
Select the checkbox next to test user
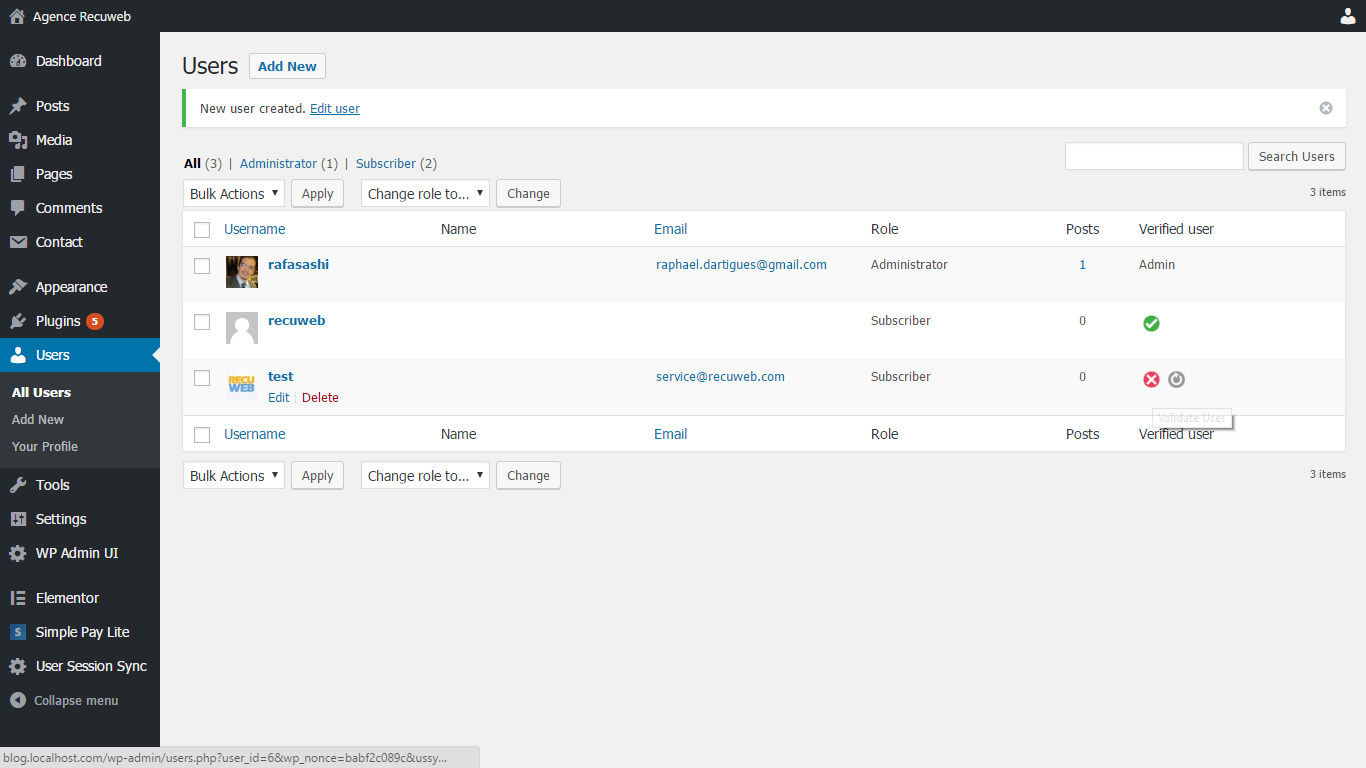[202, 378]
